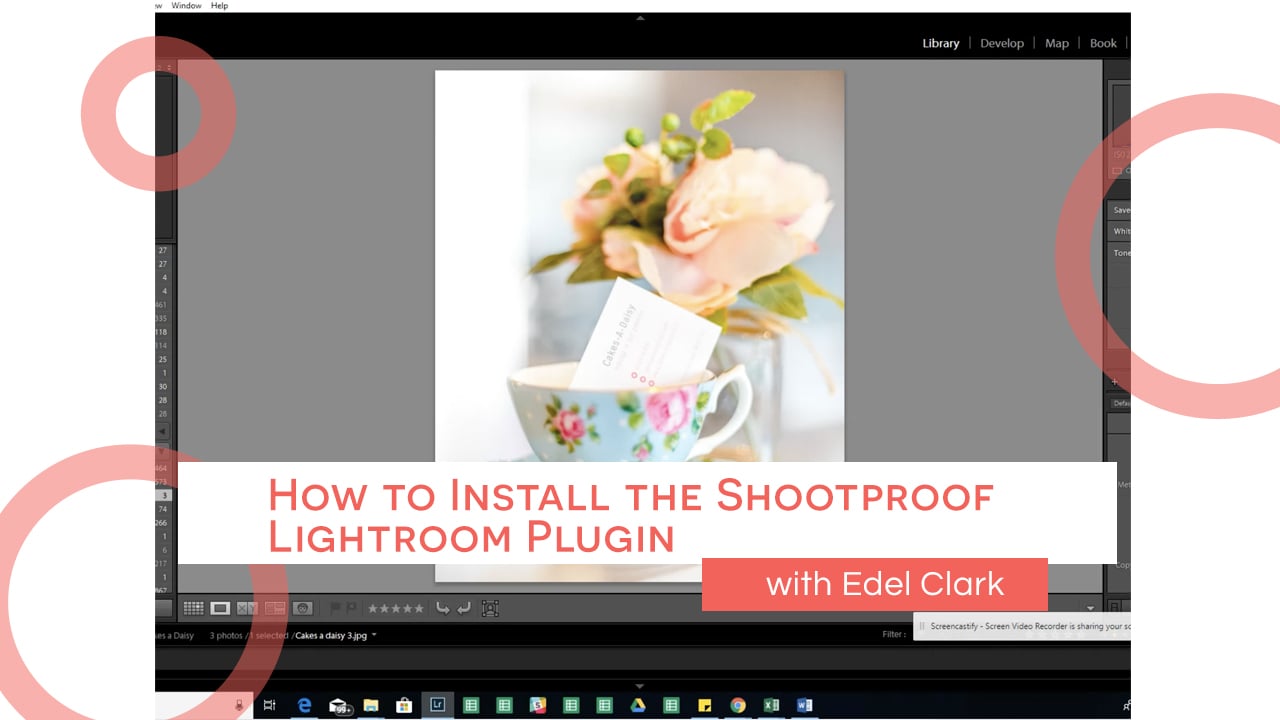Screen dimensions: 1280x720
Task: Open toolbar content dropdown arrow
Action: [x=1091, y=608]
